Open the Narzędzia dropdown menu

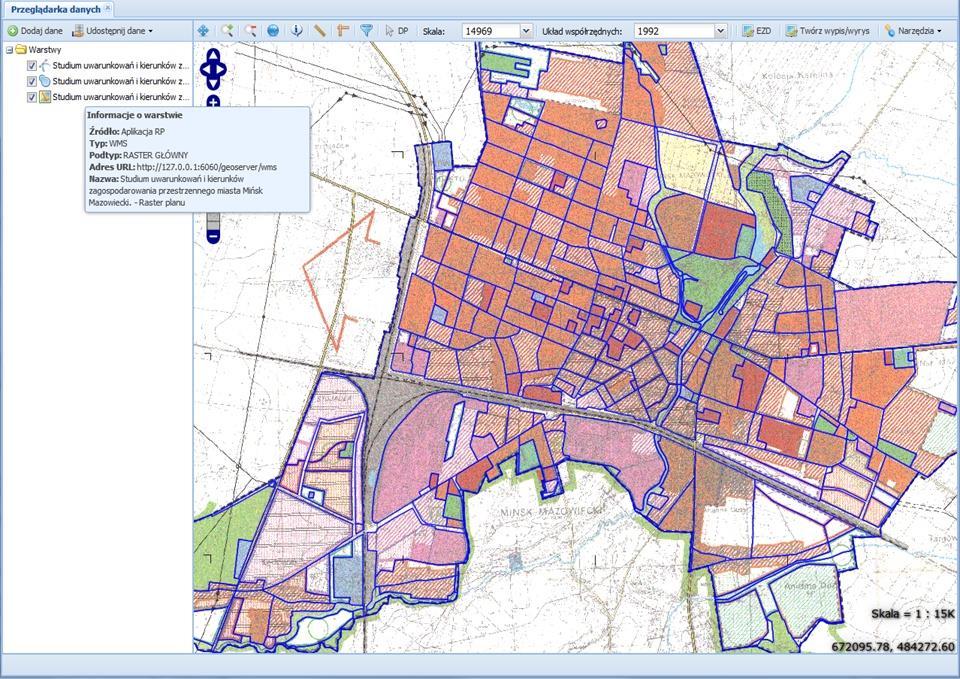pos(912,31)
